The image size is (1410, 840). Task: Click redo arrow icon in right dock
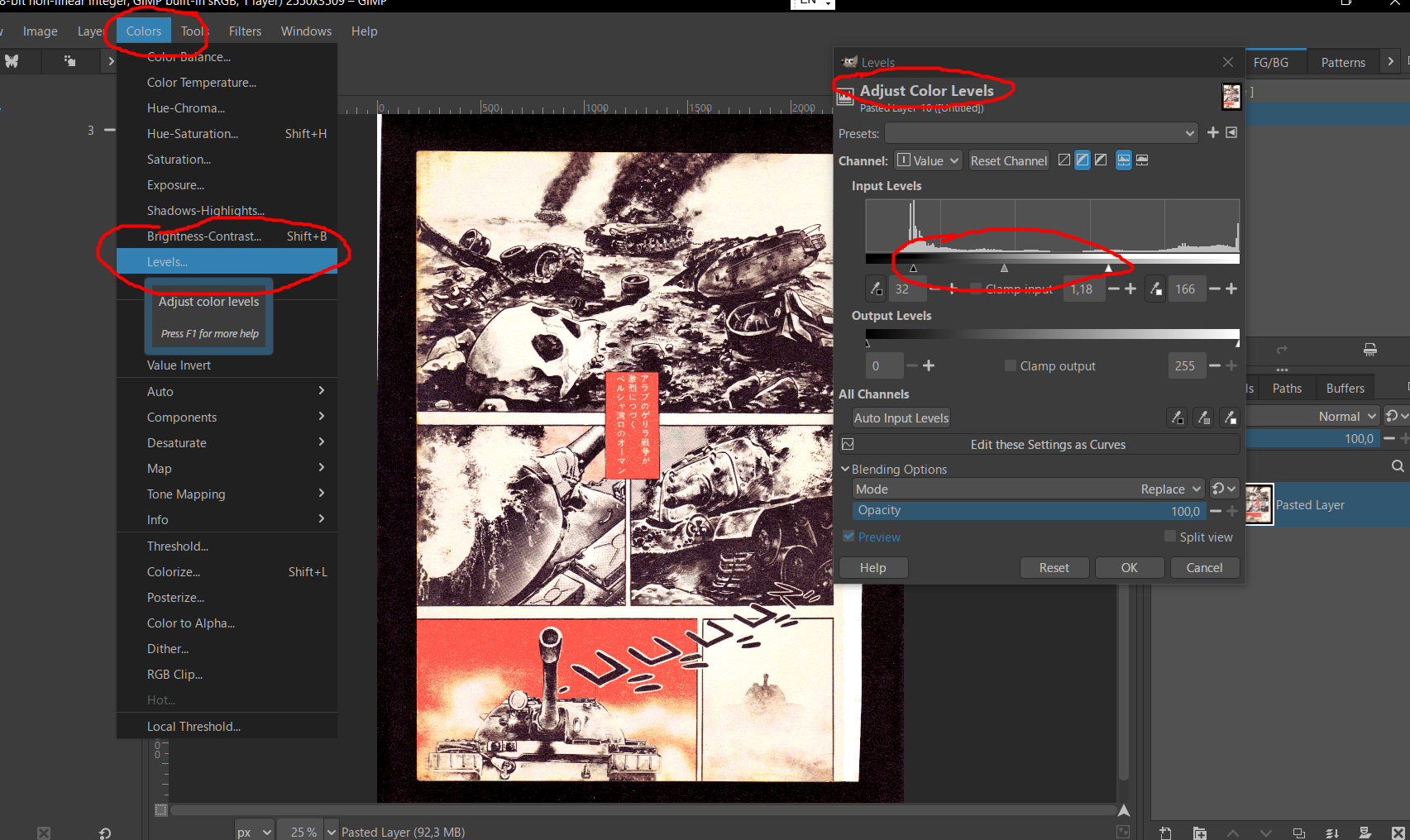(x=1282, y=349)
